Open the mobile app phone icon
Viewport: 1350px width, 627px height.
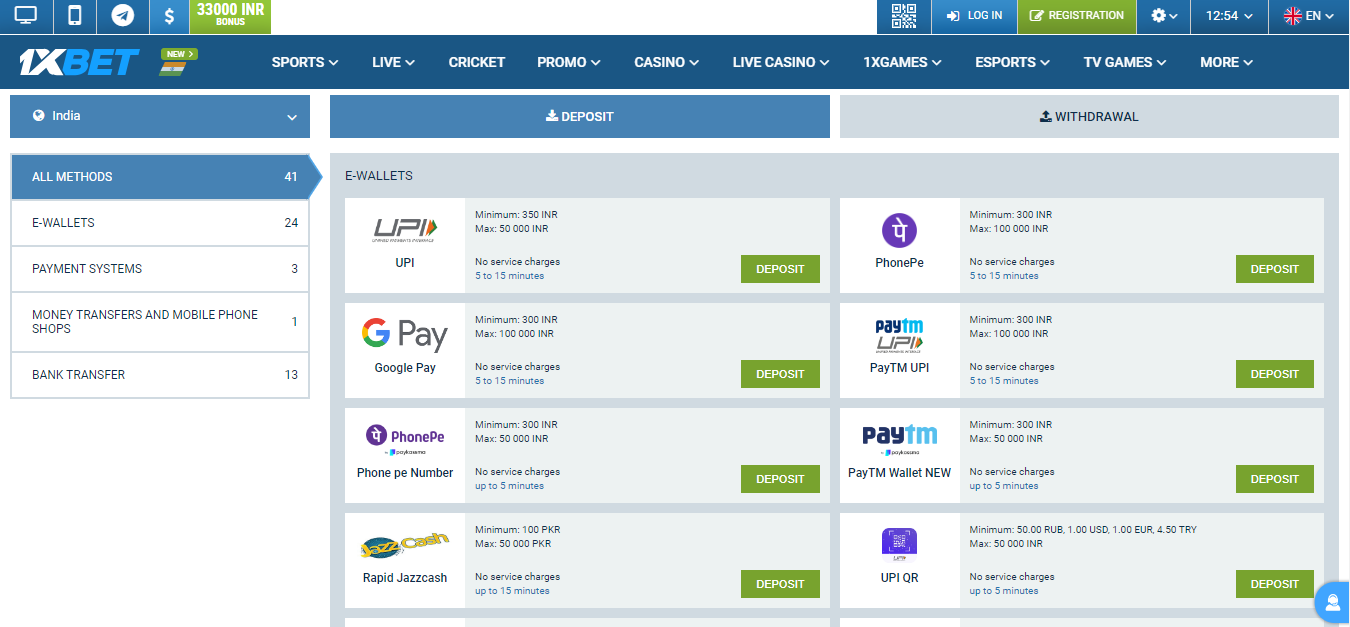(74, 16)
